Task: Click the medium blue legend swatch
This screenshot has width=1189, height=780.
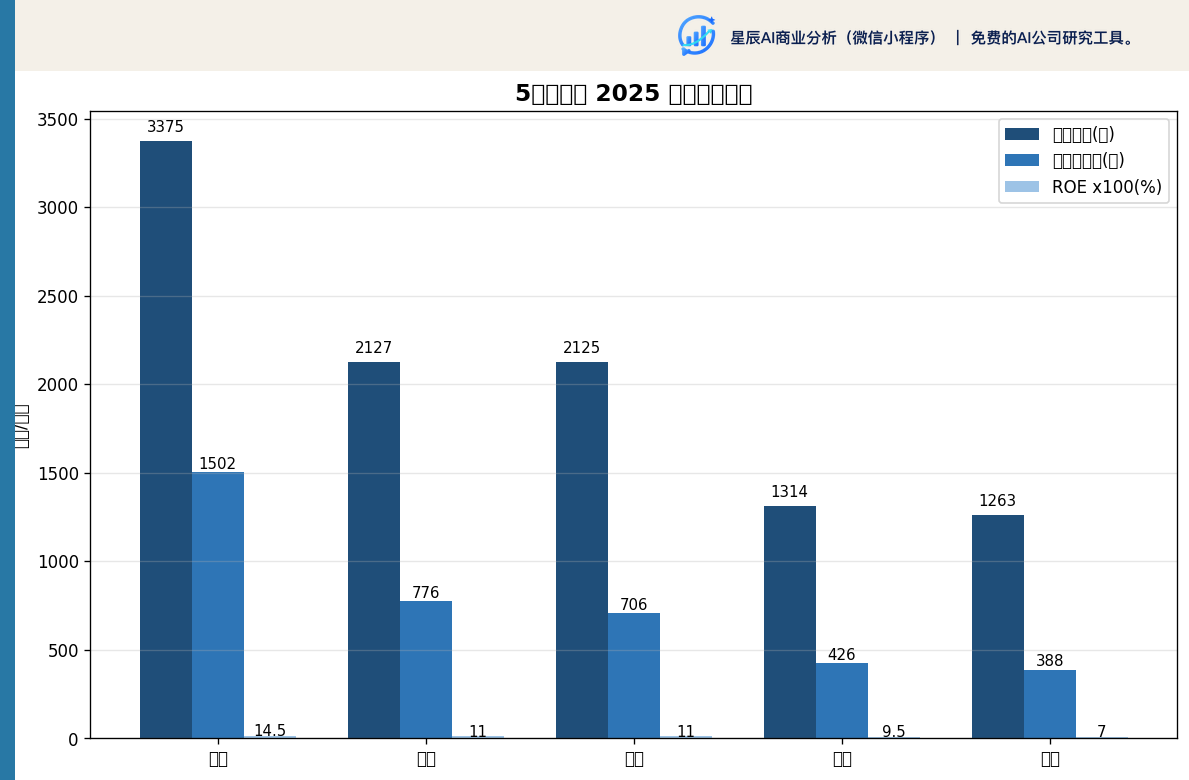Action: (x=1021, y=160)
